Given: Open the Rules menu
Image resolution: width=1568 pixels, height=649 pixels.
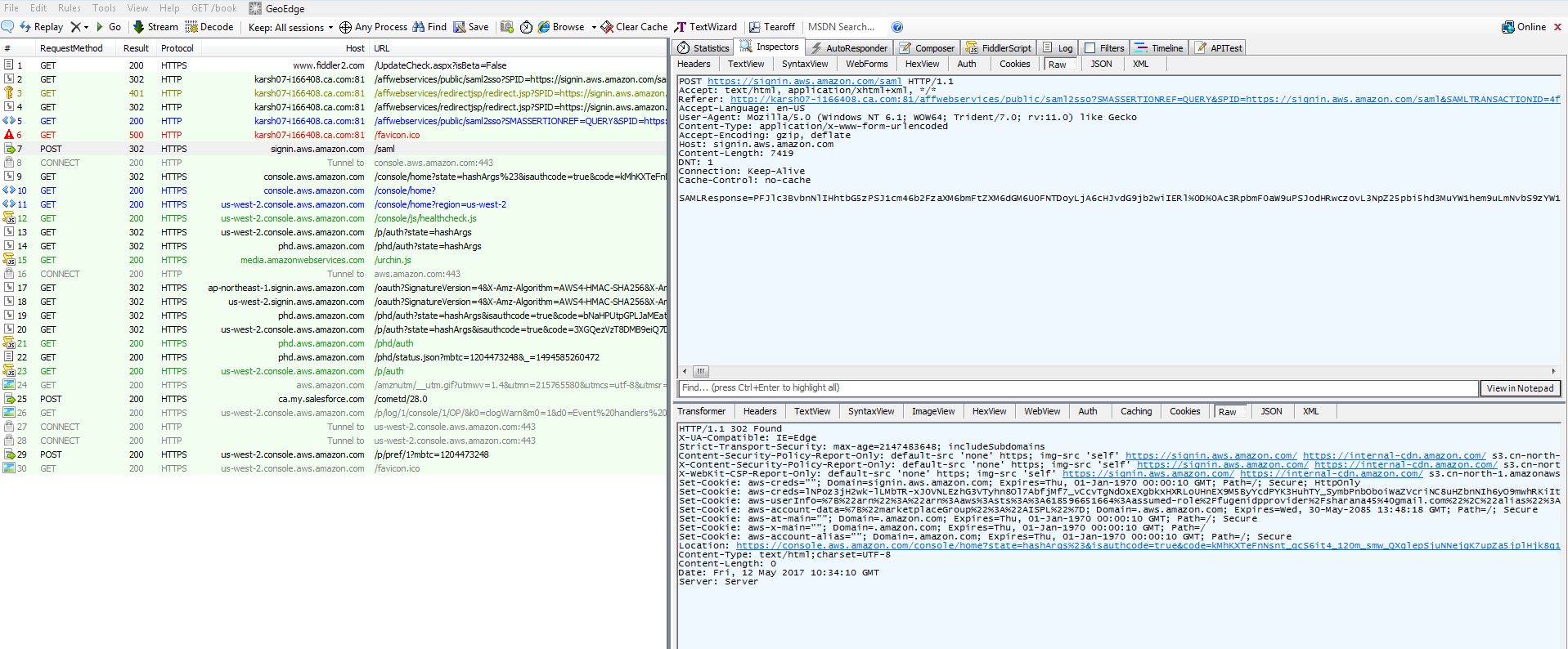Looking at the screenshot, I should click(70, 8).
